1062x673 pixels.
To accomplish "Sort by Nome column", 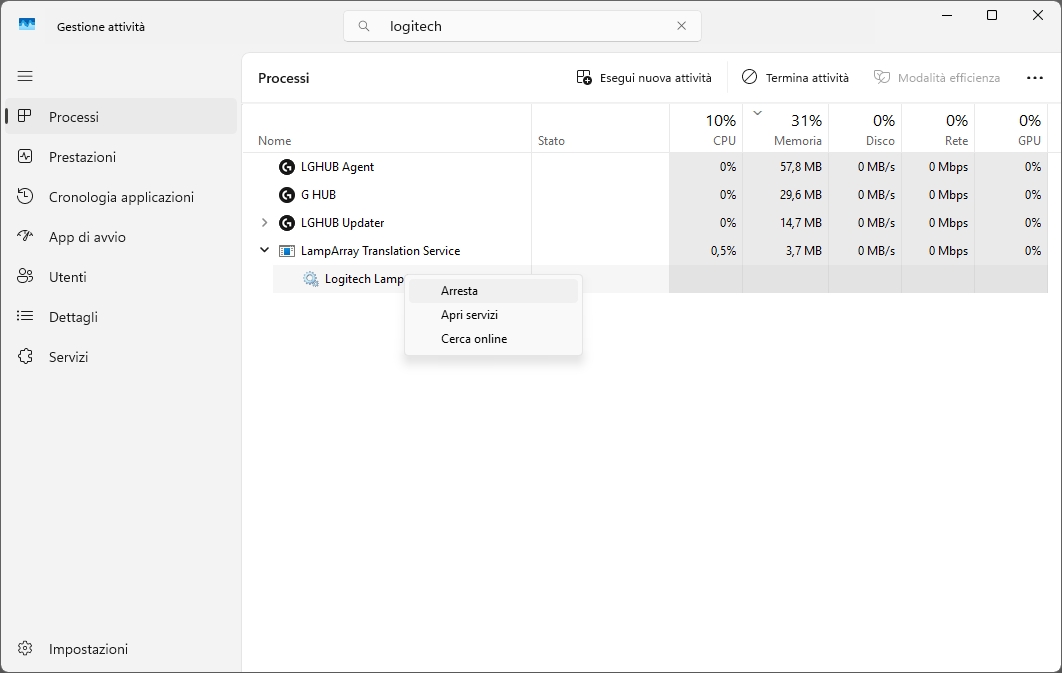I will [x=387, y=128].
